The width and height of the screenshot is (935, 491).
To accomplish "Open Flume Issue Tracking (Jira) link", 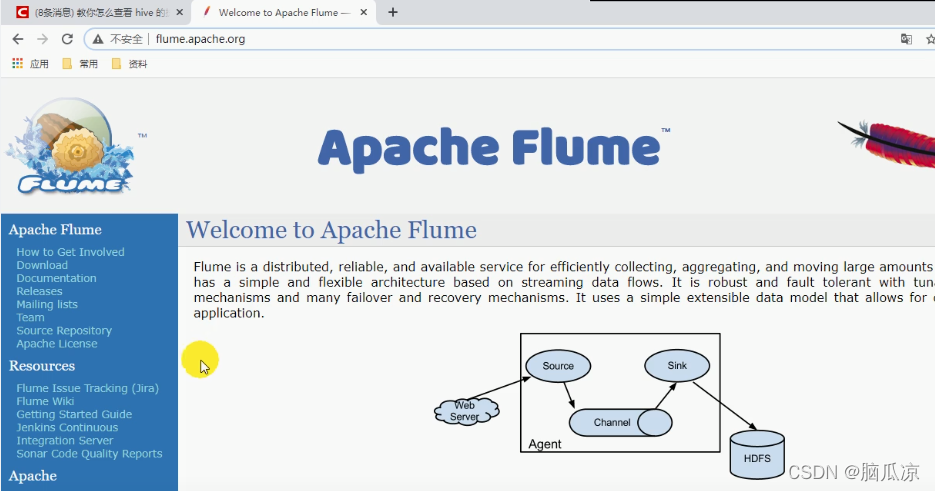I will [88, 388].
